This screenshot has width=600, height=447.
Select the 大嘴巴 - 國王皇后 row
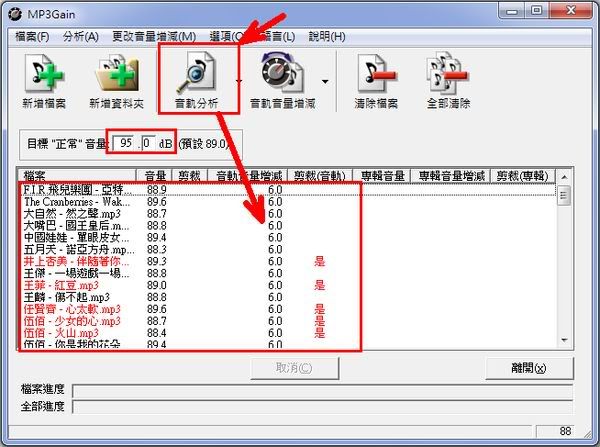(x=288, y=225)
